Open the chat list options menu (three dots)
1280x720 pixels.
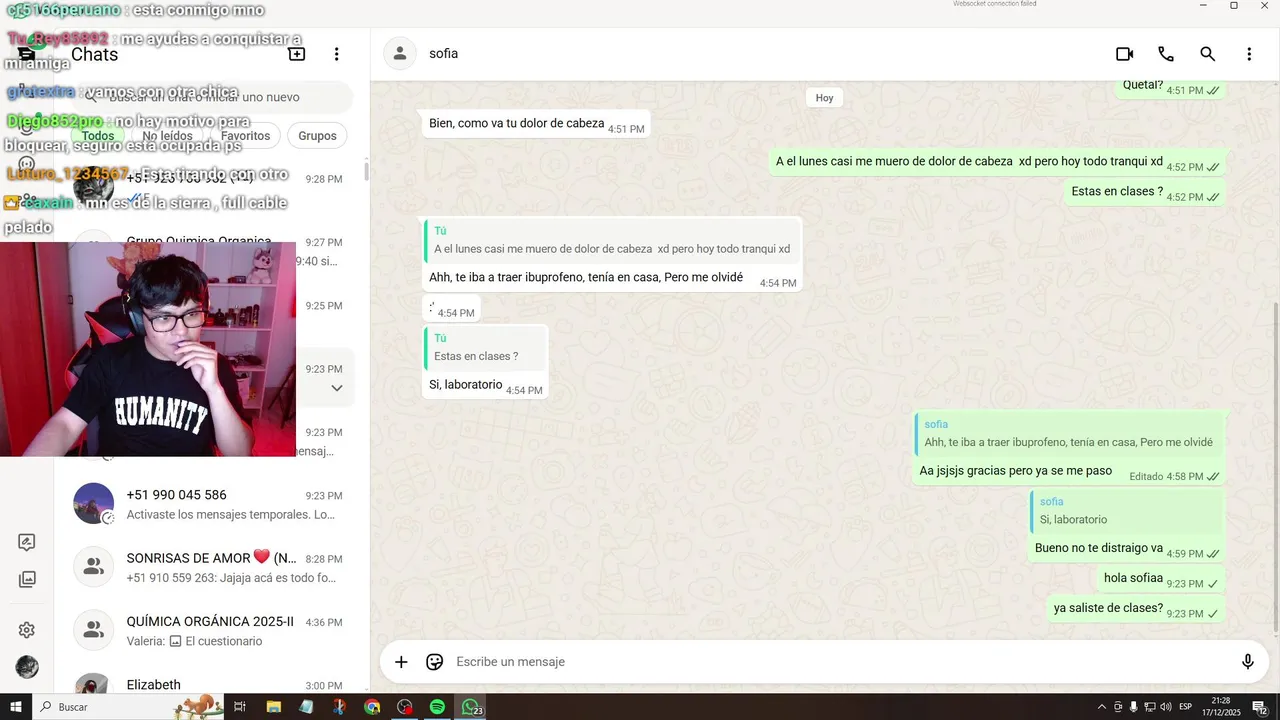click(337, 54)
